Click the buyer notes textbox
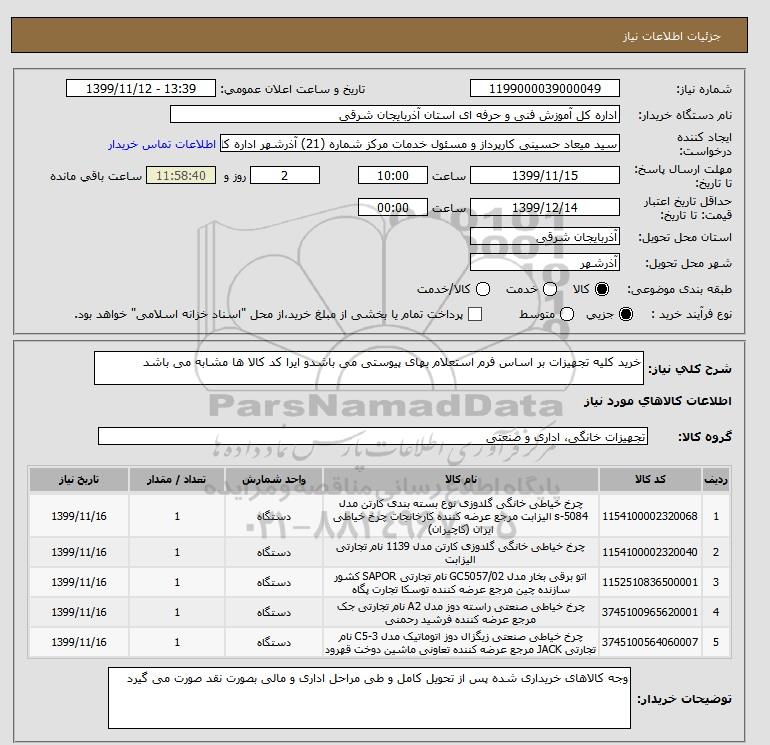This screenshot has width=770, height=745. pos(369,698)
